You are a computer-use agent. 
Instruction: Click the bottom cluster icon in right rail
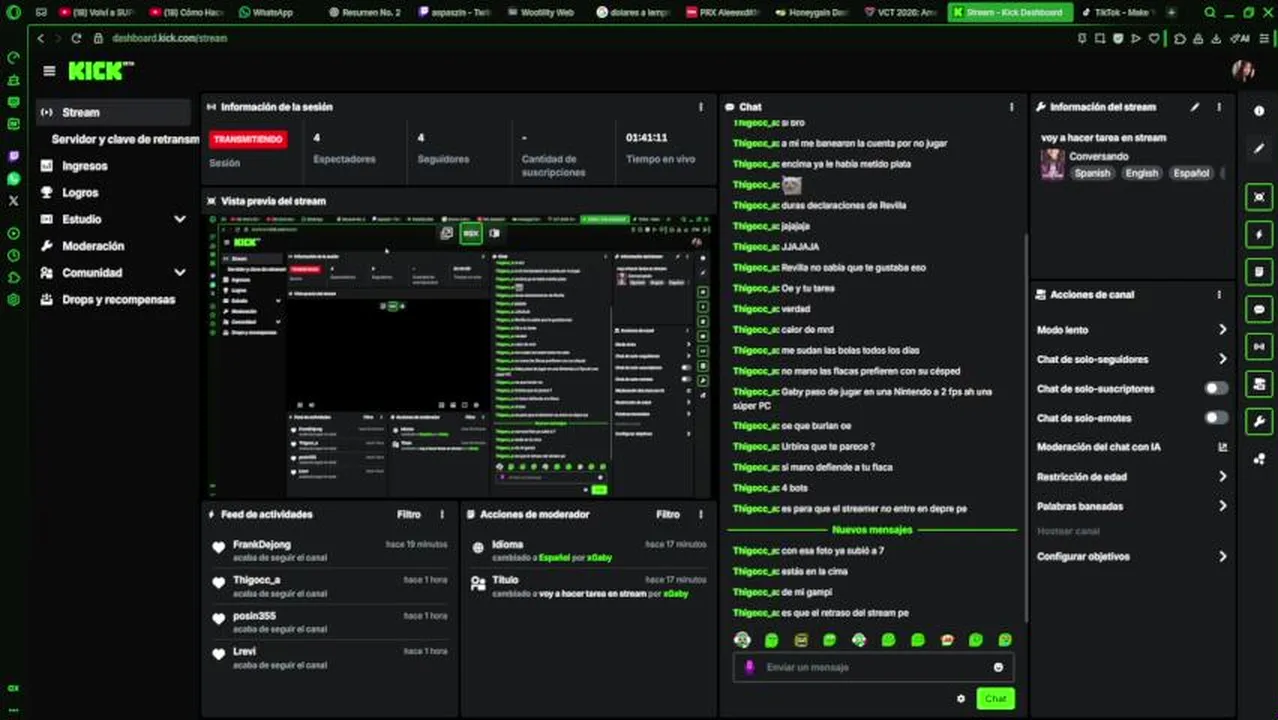(1259, 459)
